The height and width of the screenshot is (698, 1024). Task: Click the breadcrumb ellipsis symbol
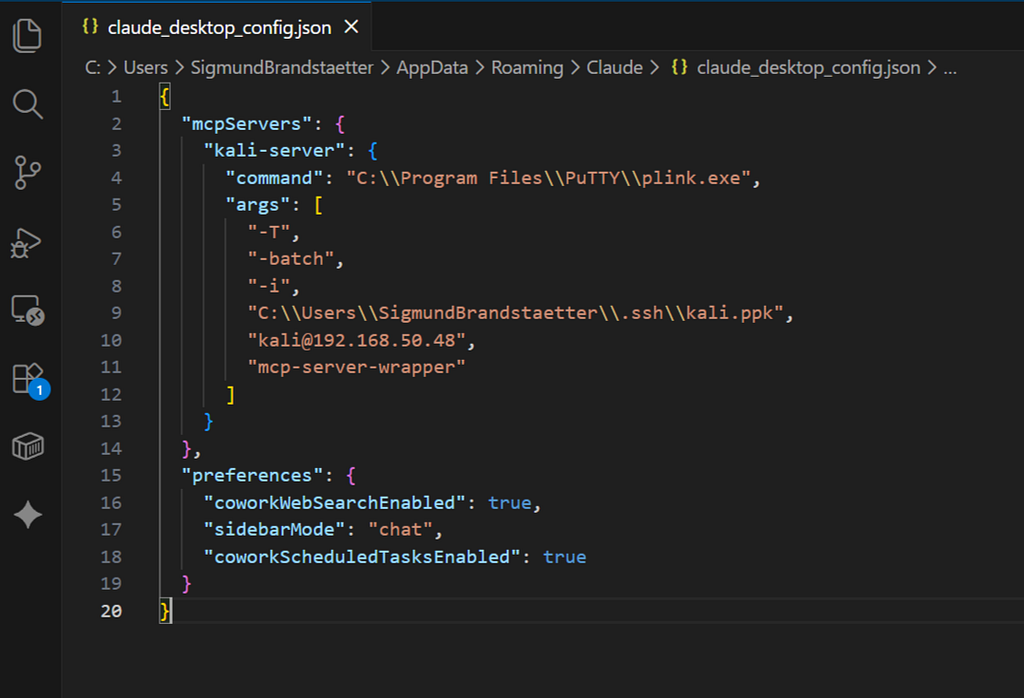(x=950, y=67)
